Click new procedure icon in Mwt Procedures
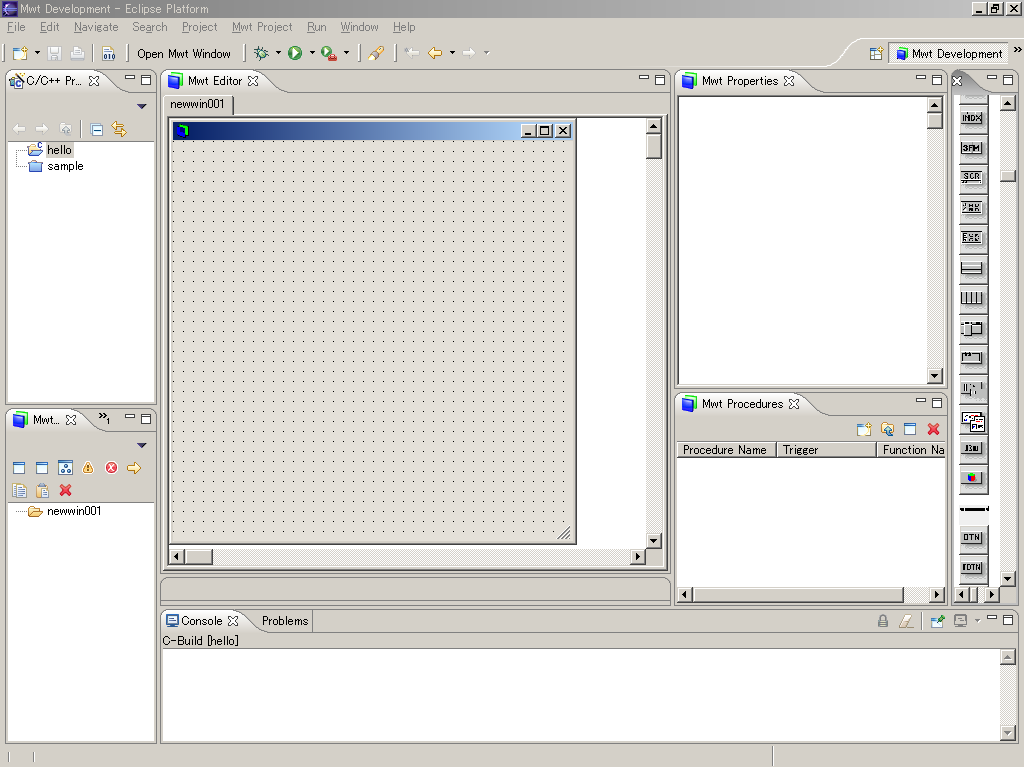Screen dimensions: 1024x768 pos(864,429)
